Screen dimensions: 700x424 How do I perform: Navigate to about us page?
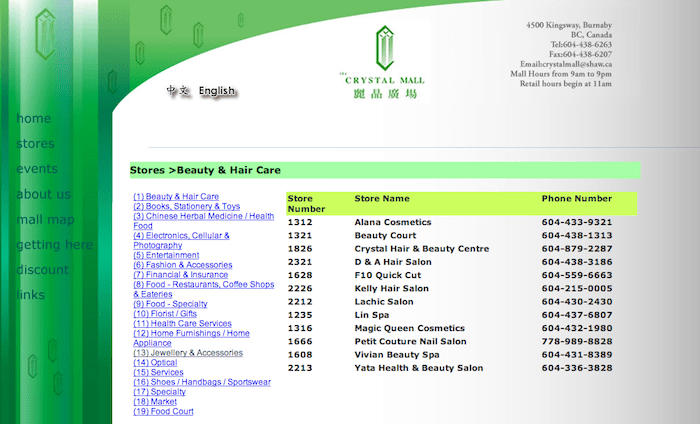point(43,194)
